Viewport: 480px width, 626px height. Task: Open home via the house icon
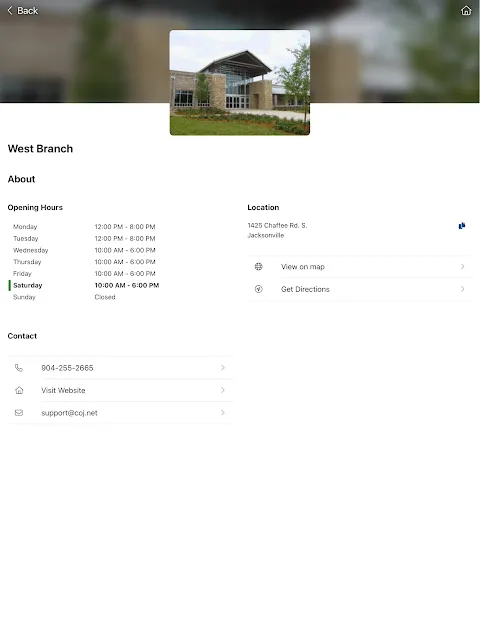[466, 10]
